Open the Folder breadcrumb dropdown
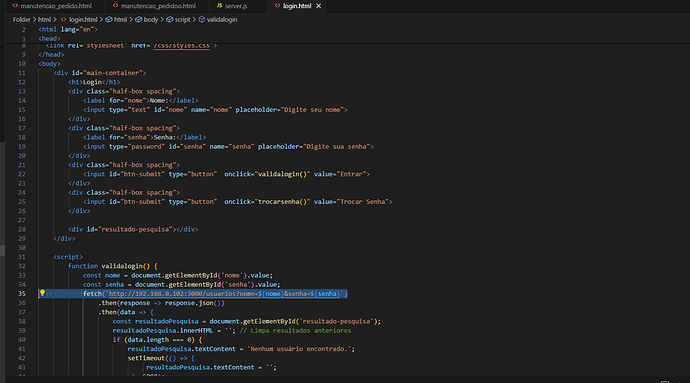This screenshot has width=690, height=383. pos(22,19)
